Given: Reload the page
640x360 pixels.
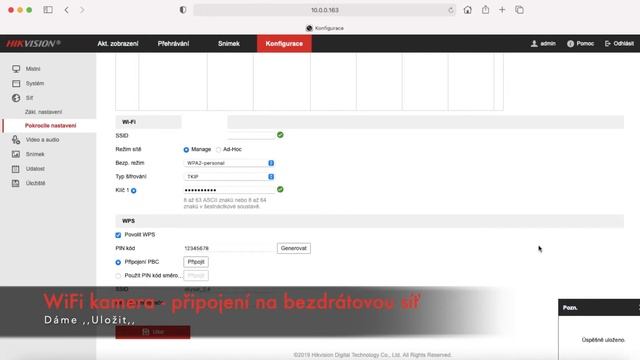Looking at the screenshot, I should (451, 10).
